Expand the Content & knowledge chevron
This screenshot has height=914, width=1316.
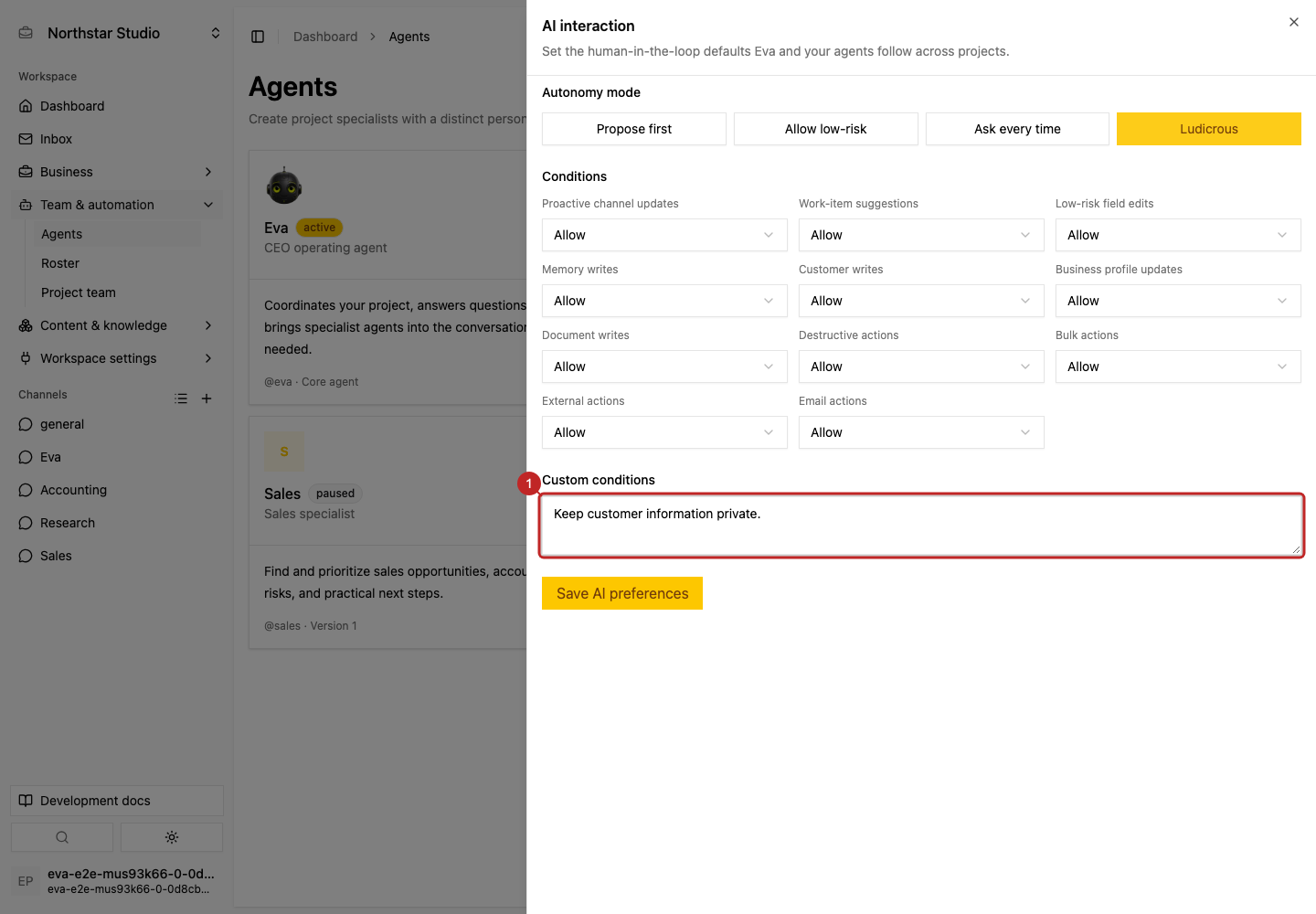[x=208, y=325]
